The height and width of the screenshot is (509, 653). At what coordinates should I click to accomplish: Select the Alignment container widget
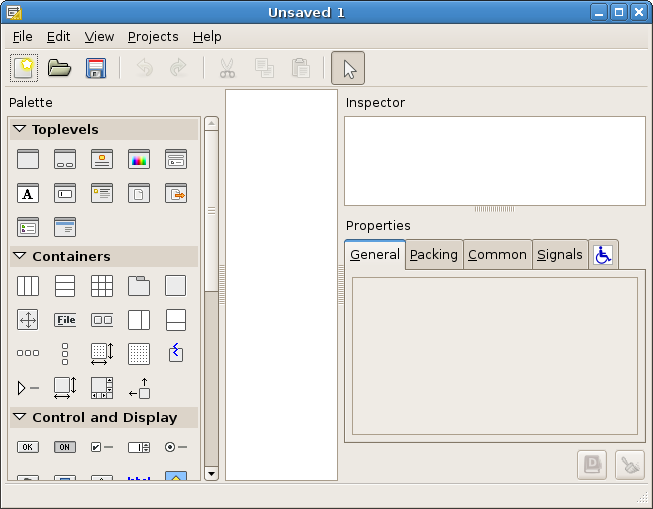tap(139, 388)
